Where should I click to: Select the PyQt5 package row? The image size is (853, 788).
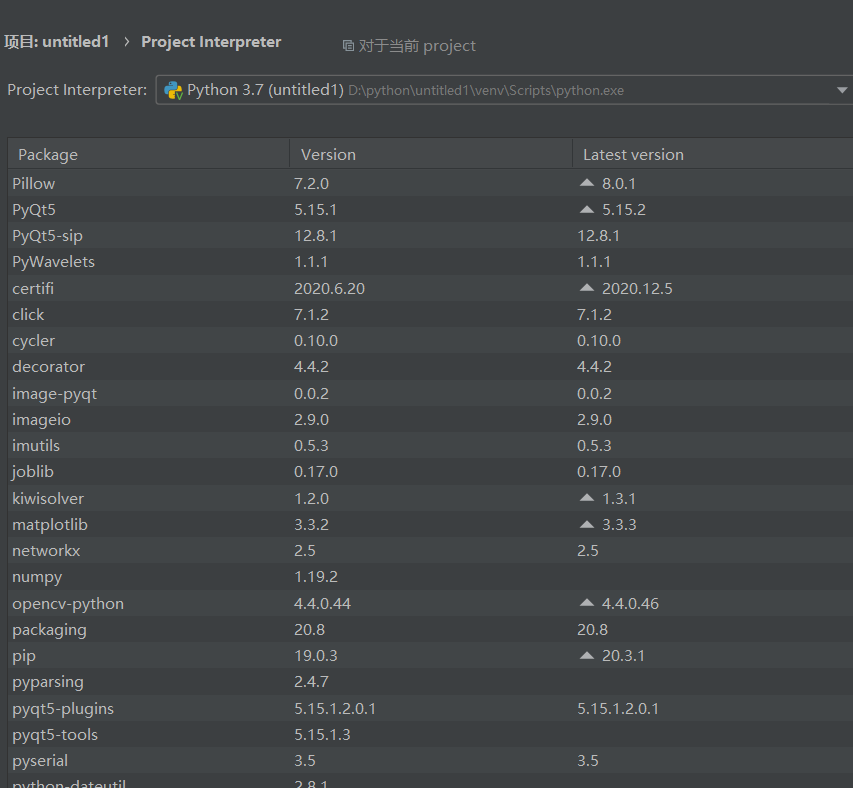pos(431,209)
